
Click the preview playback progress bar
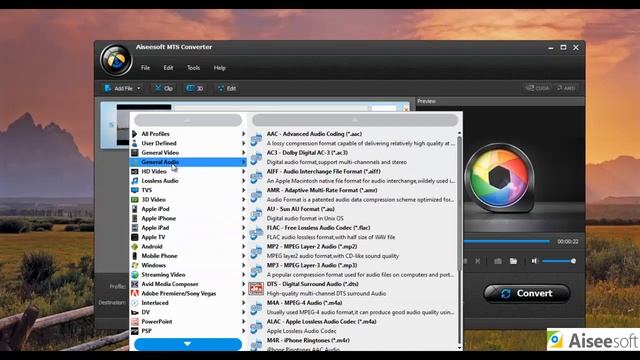(507, 242)
